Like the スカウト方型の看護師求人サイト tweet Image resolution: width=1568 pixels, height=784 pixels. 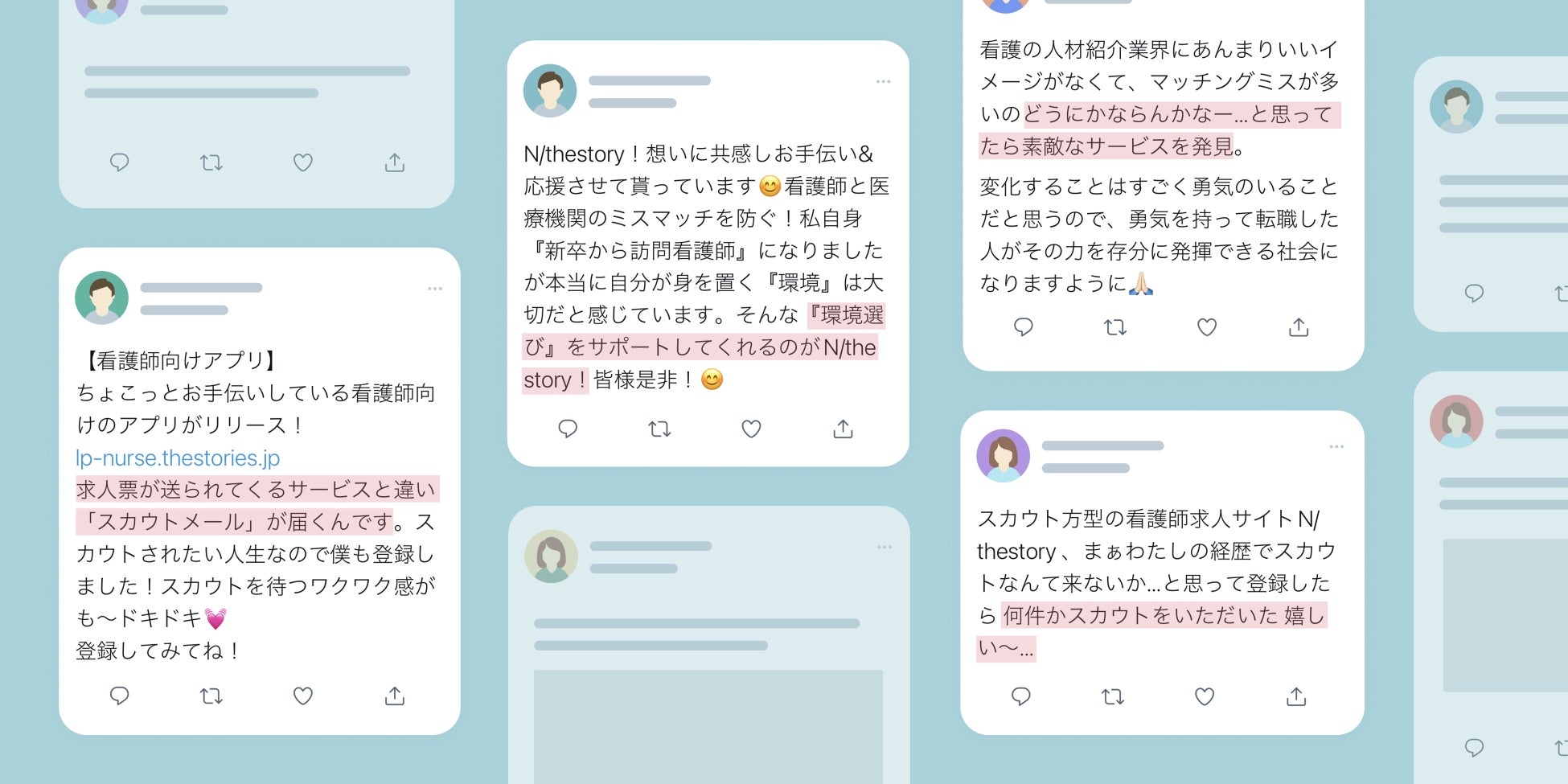[1204, 696]
